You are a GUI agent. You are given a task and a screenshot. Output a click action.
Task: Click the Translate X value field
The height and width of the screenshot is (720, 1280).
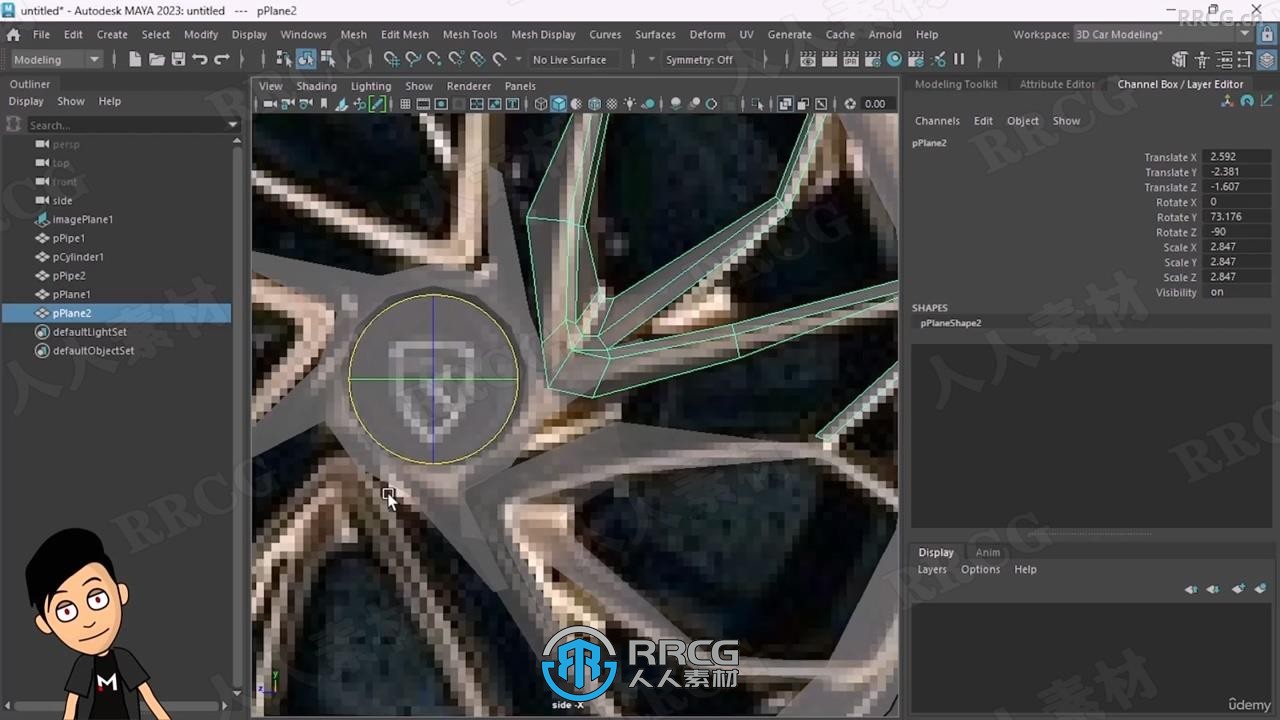point(1238,157)
